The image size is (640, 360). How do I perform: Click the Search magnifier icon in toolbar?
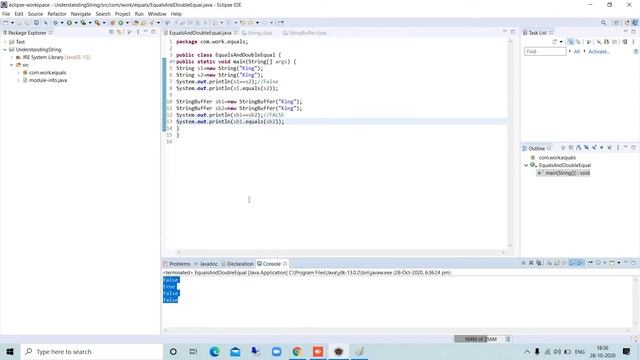603,23
